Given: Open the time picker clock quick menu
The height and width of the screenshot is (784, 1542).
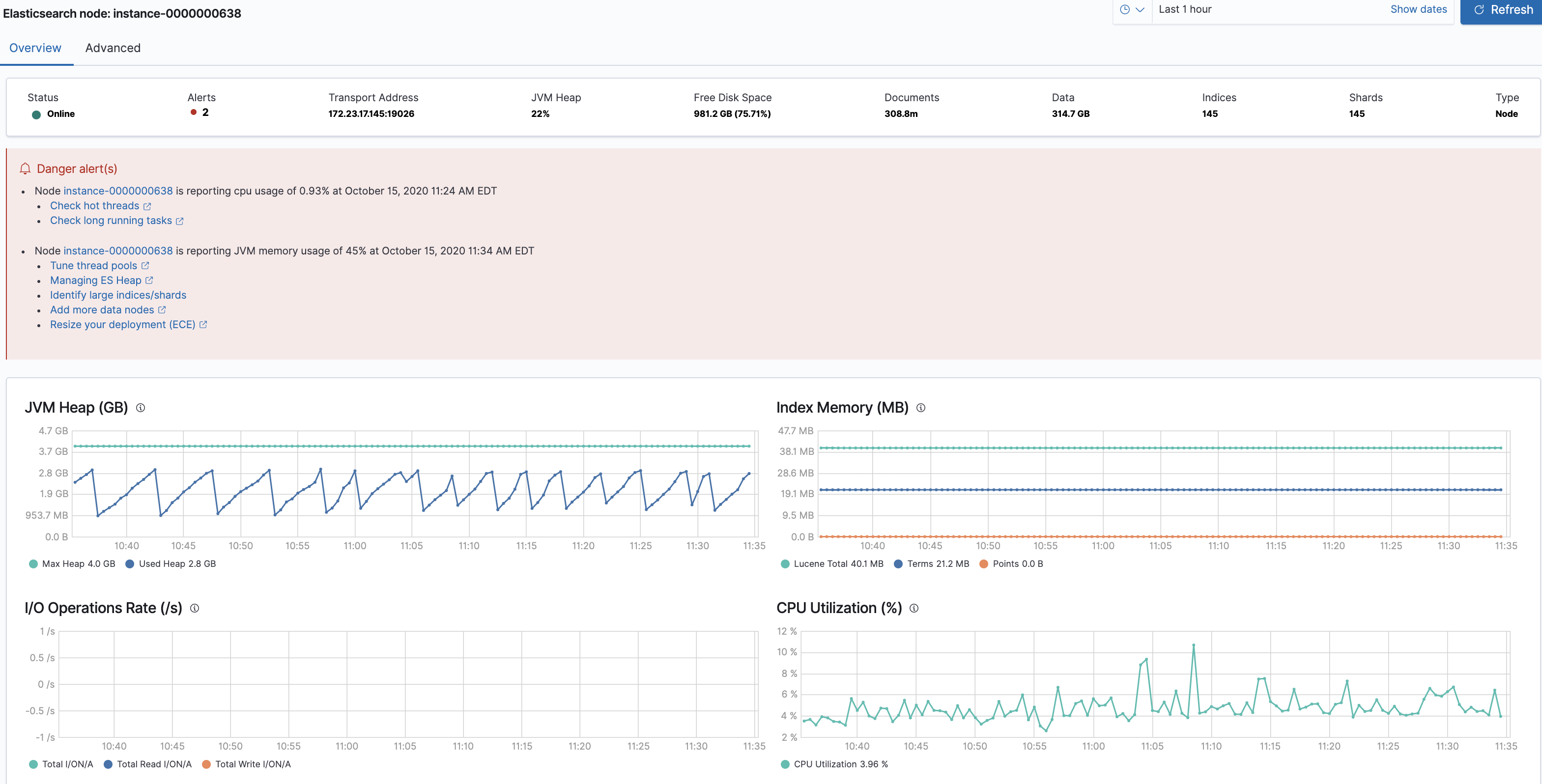Looking at the screenshot, I should tap(1132, 9).
